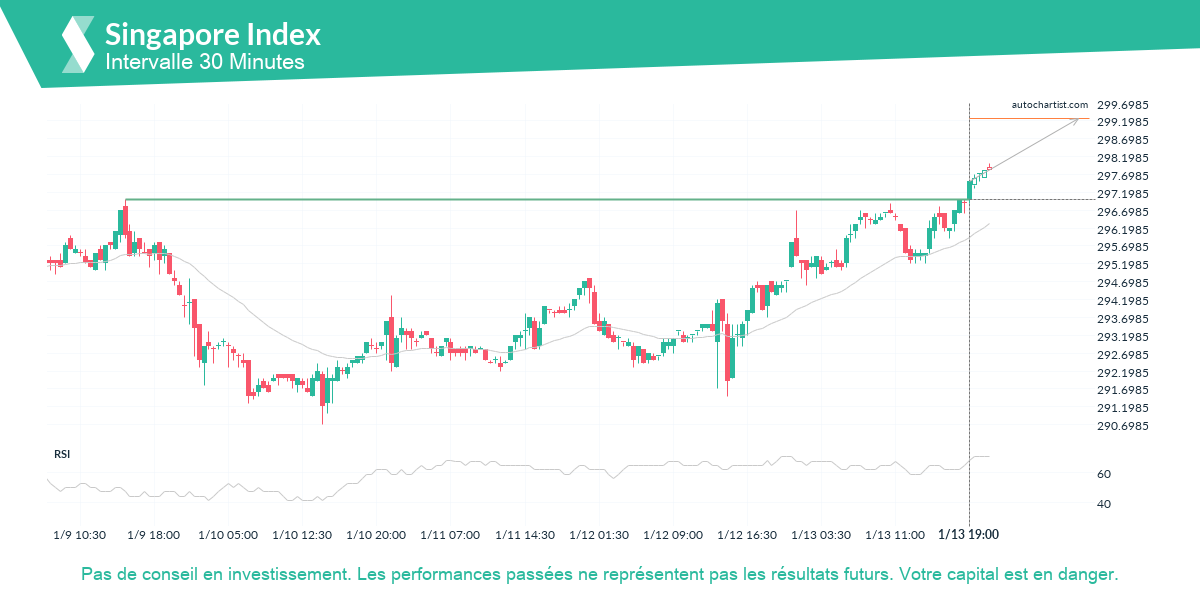Click the bold 1/13 19:00 time label
This screenshot has width=1200, height=600.
click(x=969, y=535)
